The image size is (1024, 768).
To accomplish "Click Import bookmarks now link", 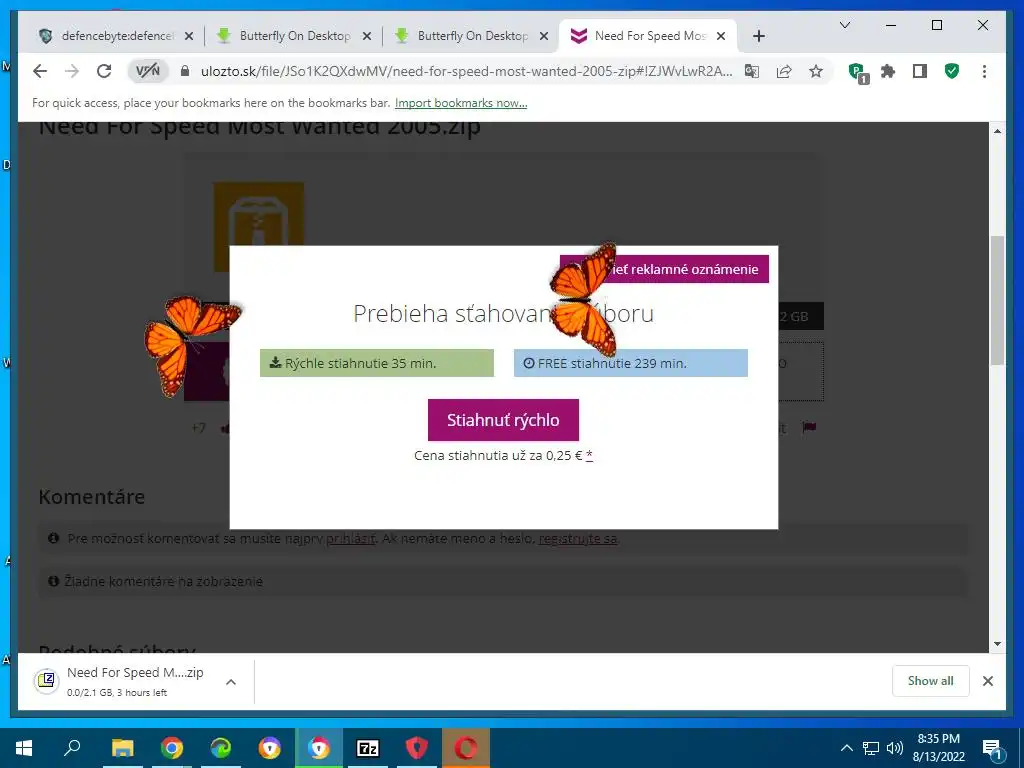I will coord(461,103).
